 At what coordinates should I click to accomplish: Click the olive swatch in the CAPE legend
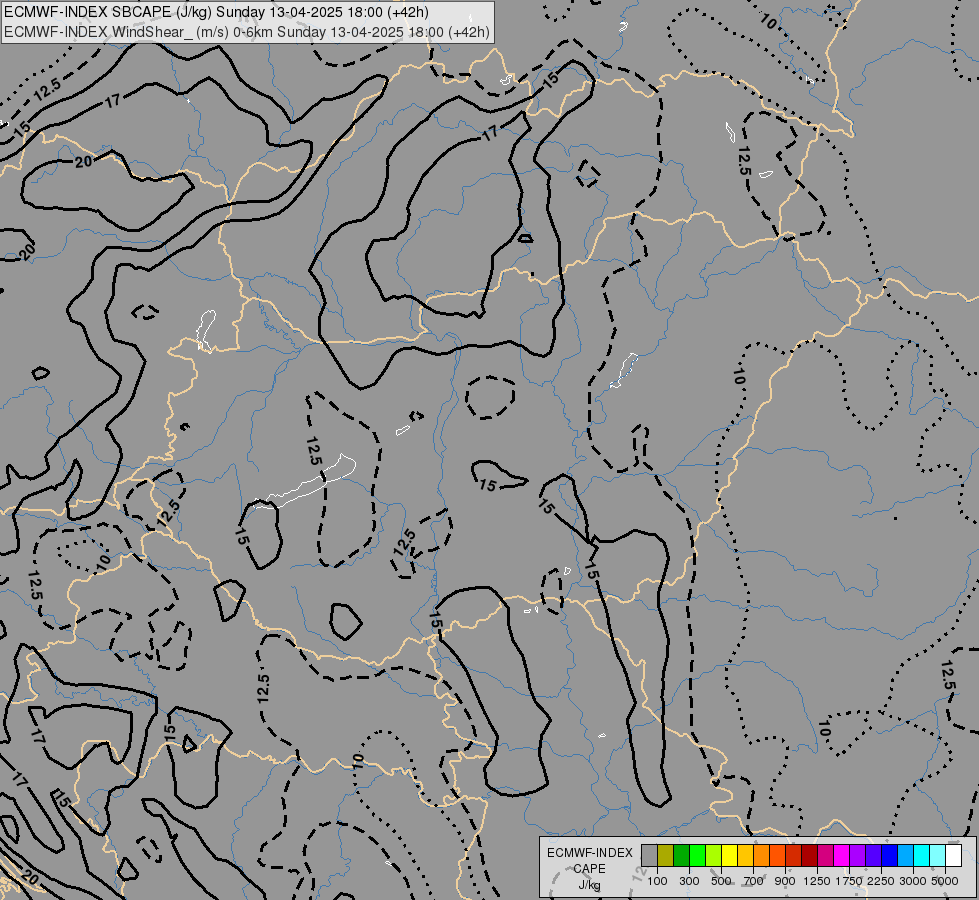tap(665, 855)
